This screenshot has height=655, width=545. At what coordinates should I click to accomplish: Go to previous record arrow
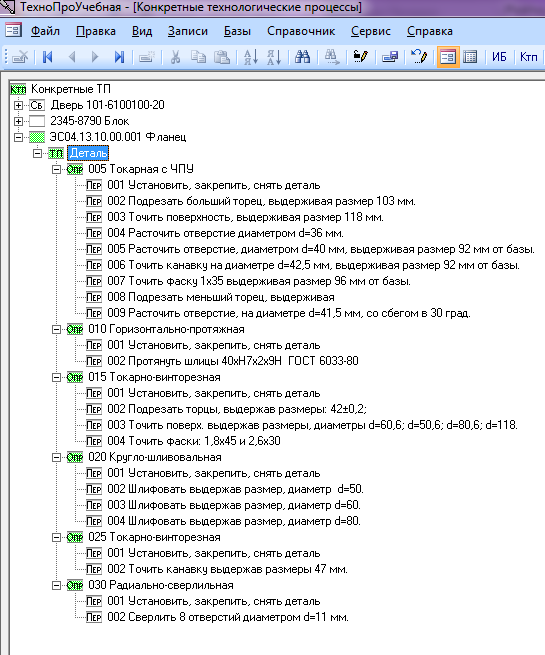[71, 56]
